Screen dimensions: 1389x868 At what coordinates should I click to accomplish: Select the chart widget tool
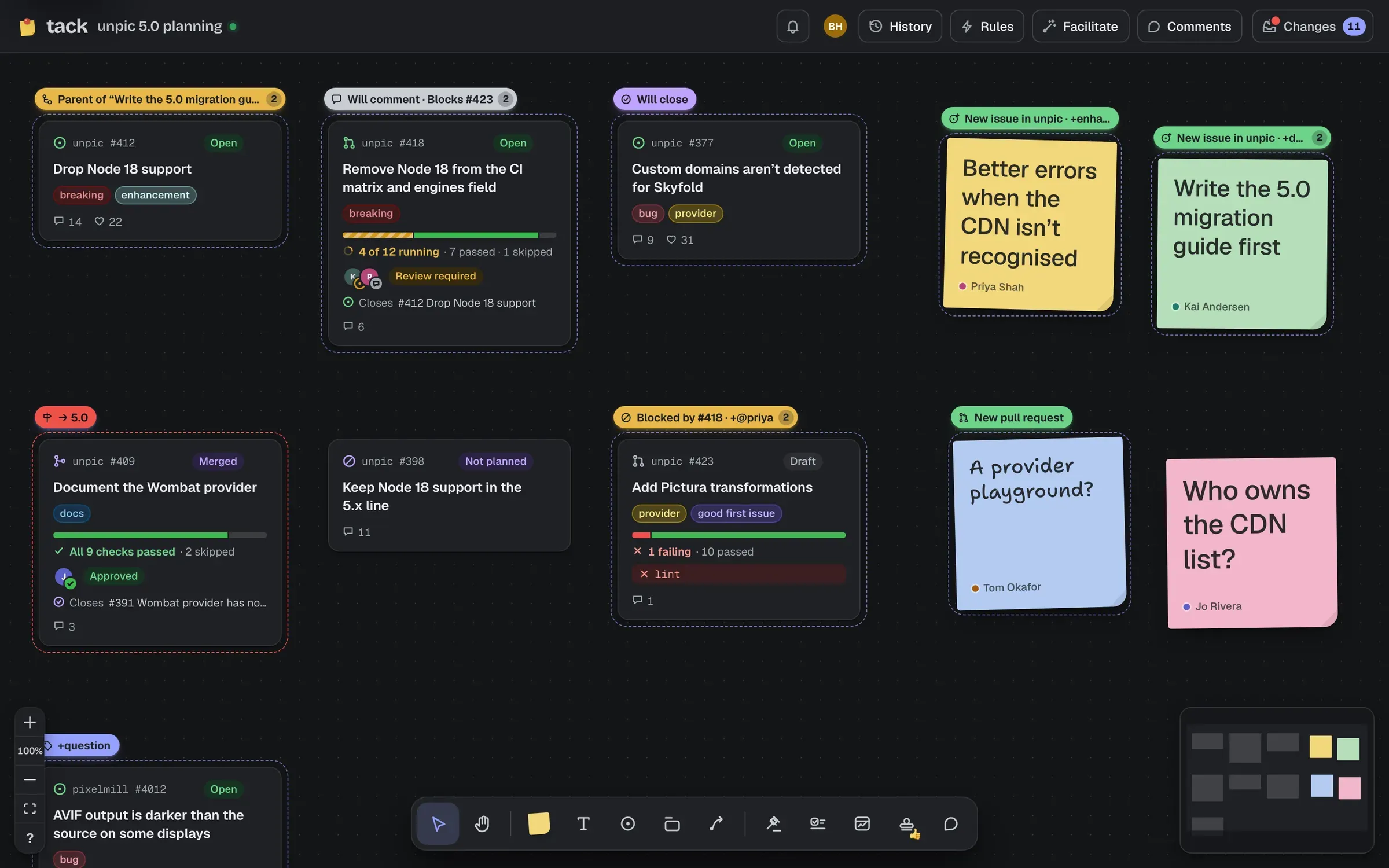tap(862, 823)
